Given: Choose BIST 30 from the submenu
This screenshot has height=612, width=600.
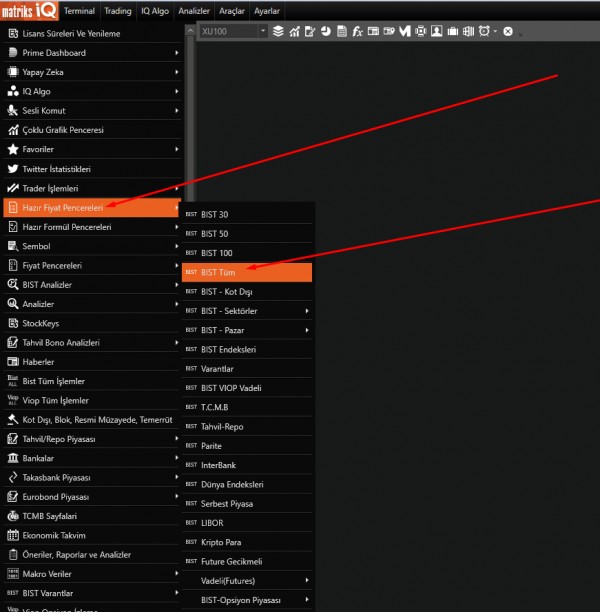Looking at the screenshot, I should click(247, 214).
